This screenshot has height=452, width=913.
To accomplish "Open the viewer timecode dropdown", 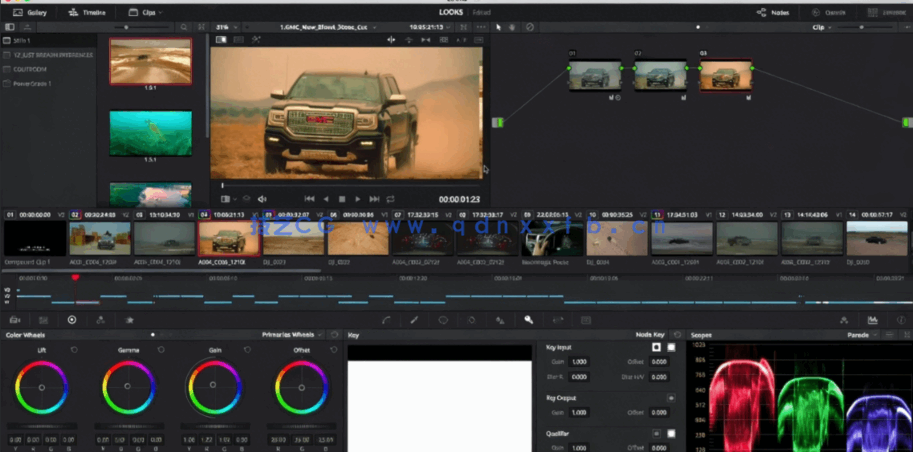I will (430, 27).
